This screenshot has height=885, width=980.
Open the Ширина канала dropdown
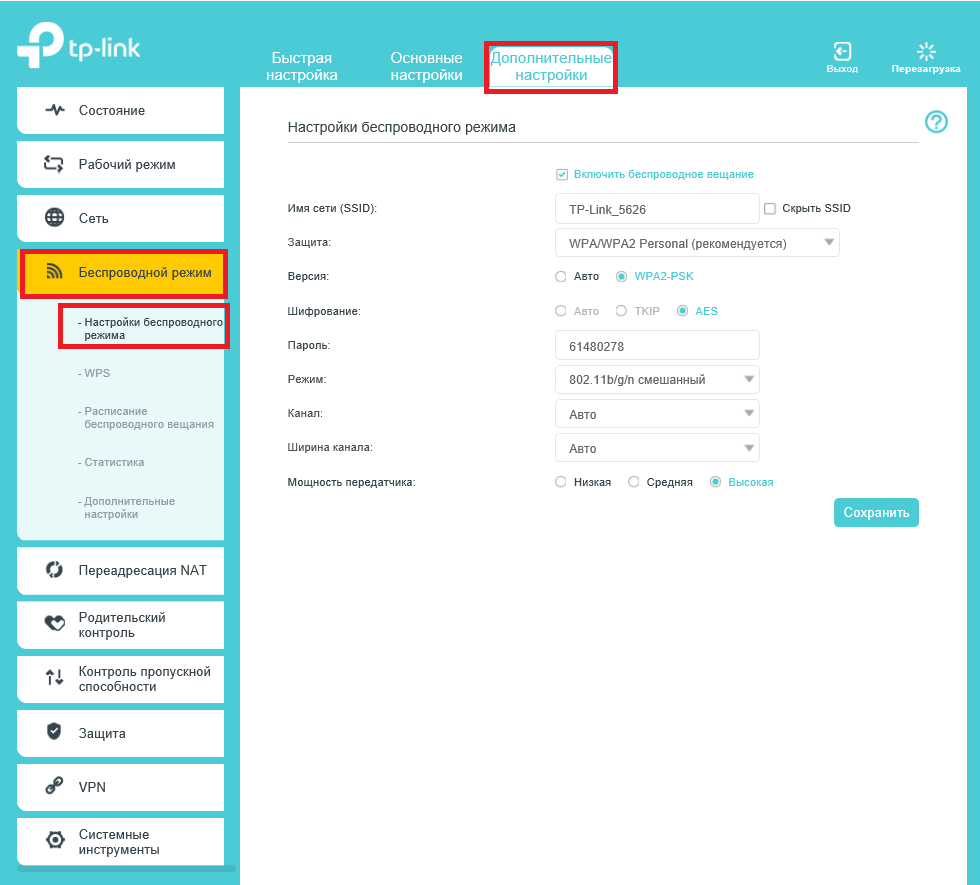pyautogui.click(x=657, y=448)
